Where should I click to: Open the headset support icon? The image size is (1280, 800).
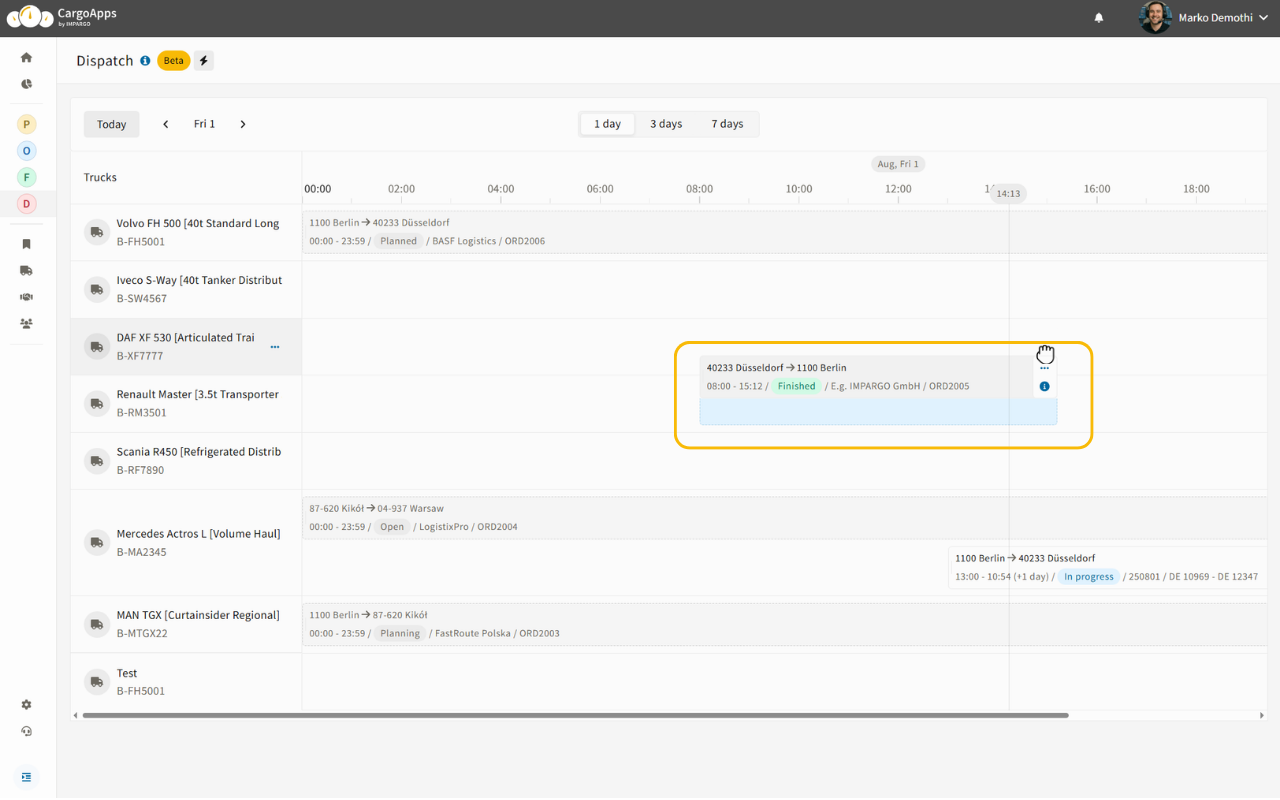[26, 731]
